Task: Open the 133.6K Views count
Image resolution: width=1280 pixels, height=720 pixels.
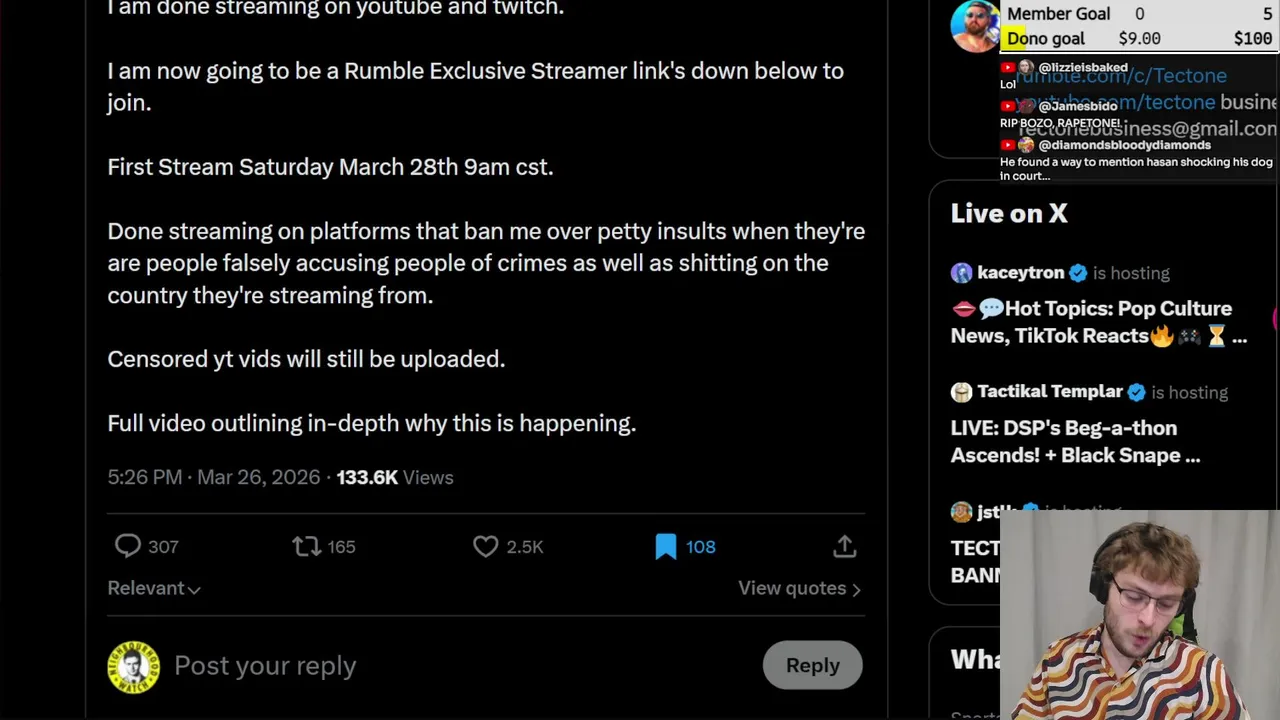Action: tap(394, 477)
